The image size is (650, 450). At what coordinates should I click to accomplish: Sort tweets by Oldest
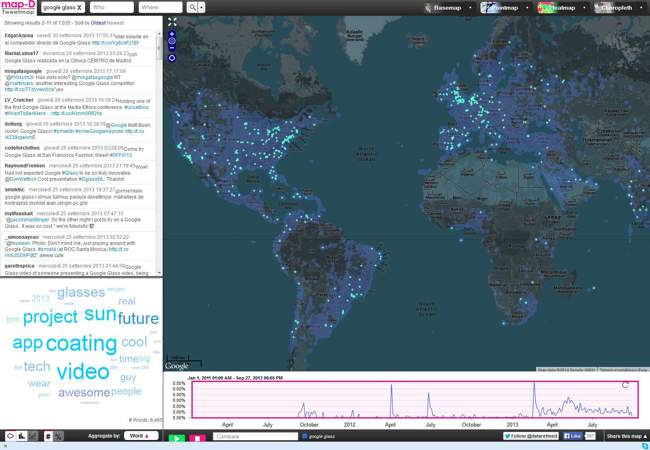98,23
